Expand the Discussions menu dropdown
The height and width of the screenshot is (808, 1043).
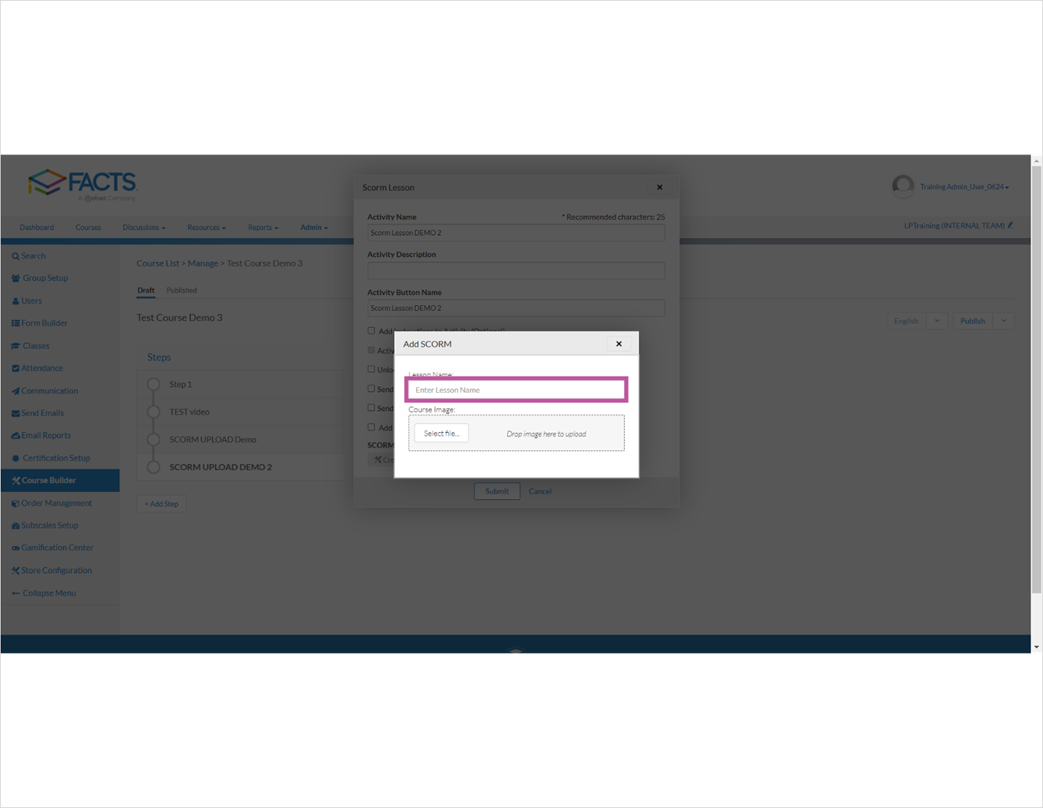point(143,227)
